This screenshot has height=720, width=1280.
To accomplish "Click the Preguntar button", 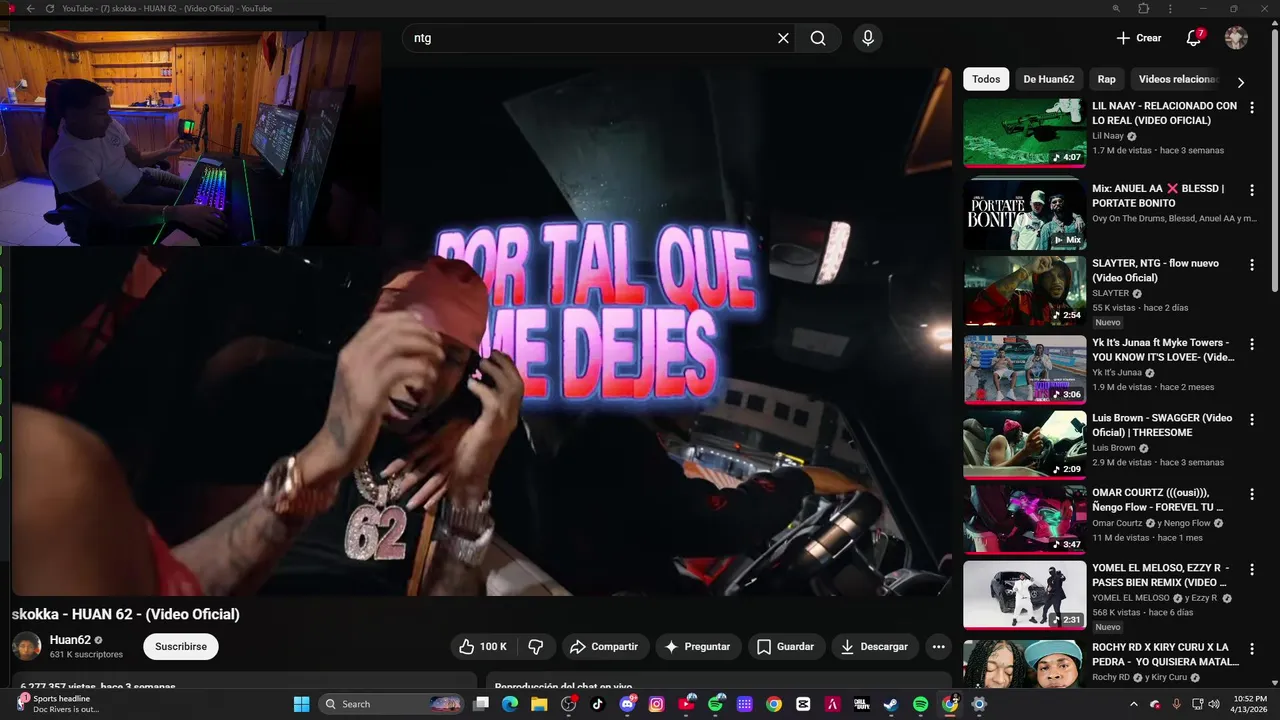I will (x=698, y=647).
